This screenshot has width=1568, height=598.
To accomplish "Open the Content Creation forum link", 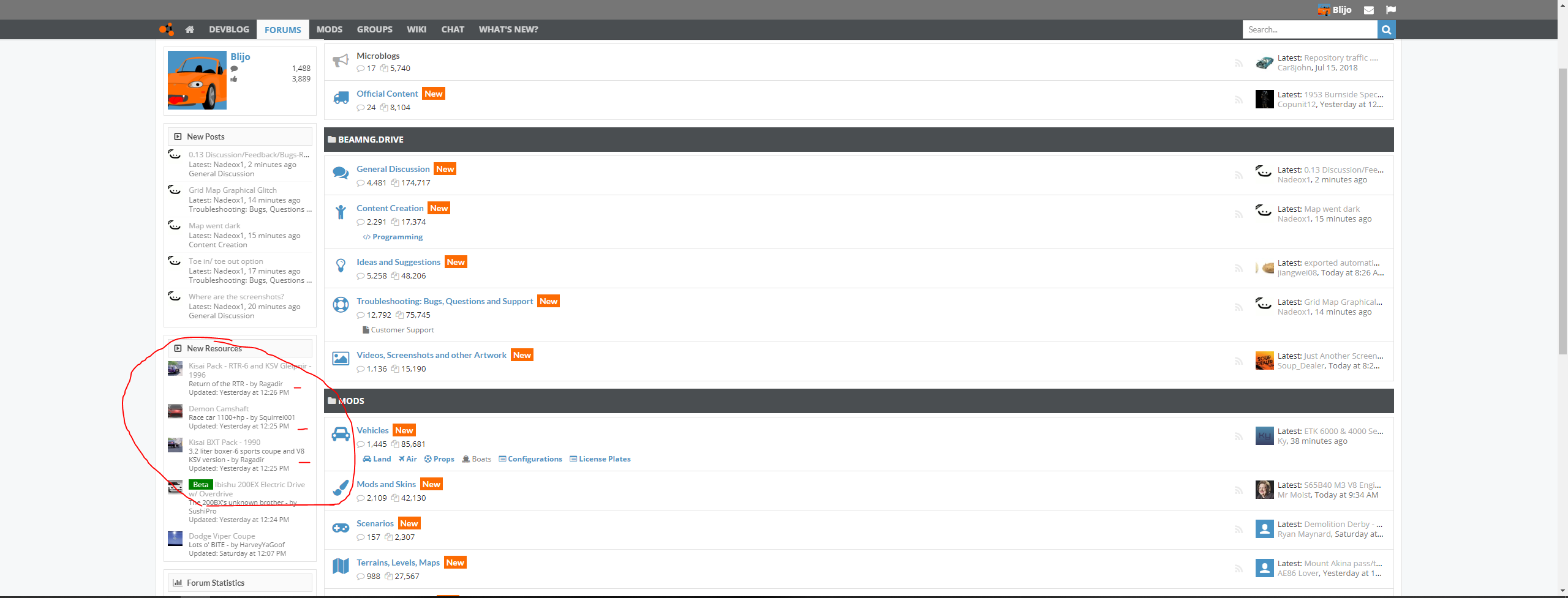I will pos(390,208).
